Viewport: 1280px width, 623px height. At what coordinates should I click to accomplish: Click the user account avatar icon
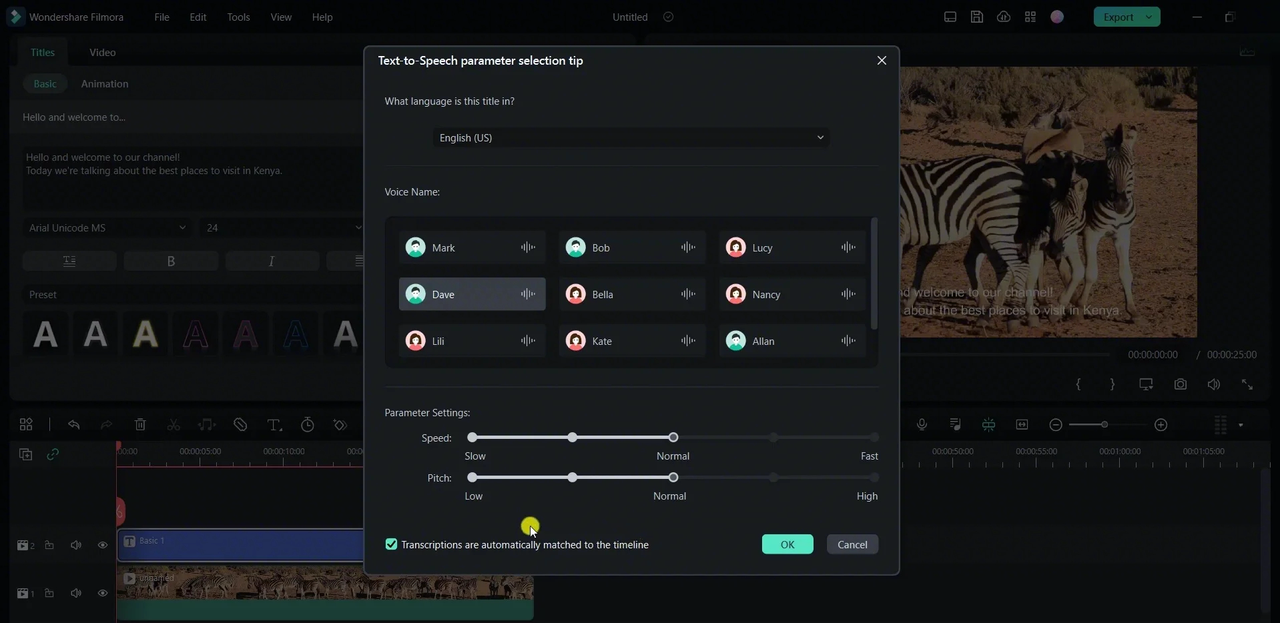click(1057, 17)
